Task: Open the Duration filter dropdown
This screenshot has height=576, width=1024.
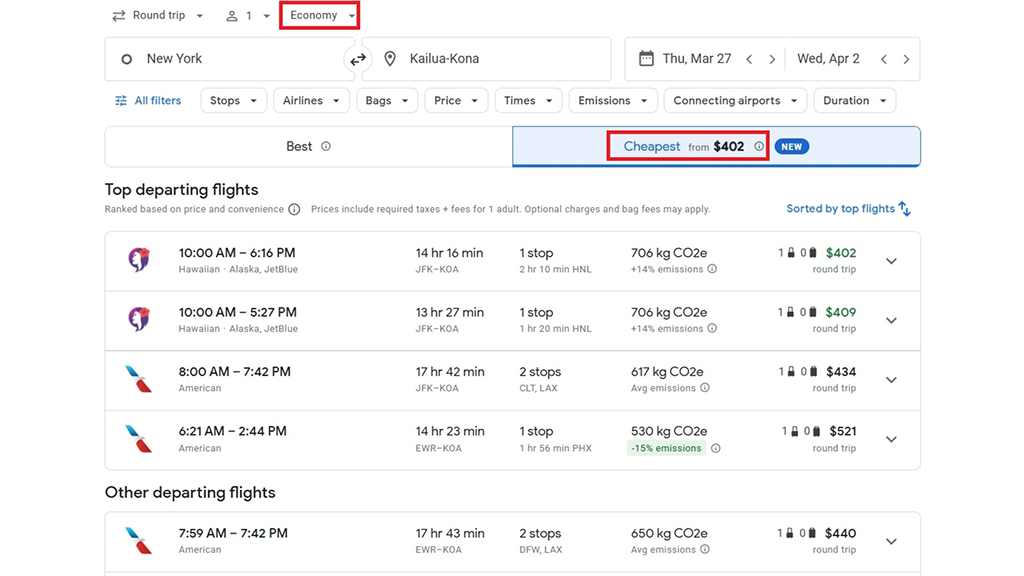Action: pos(854,101)
